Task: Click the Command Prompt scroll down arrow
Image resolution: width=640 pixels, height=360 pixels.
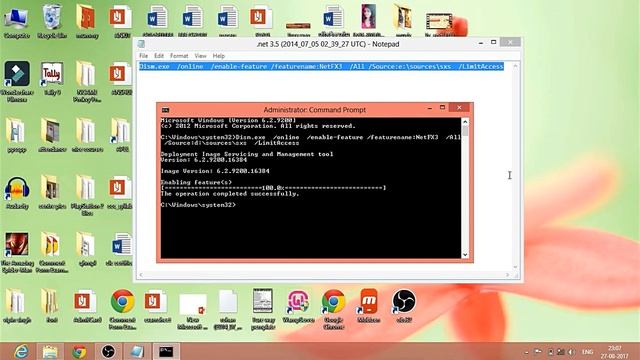Action: pos(465,255)
